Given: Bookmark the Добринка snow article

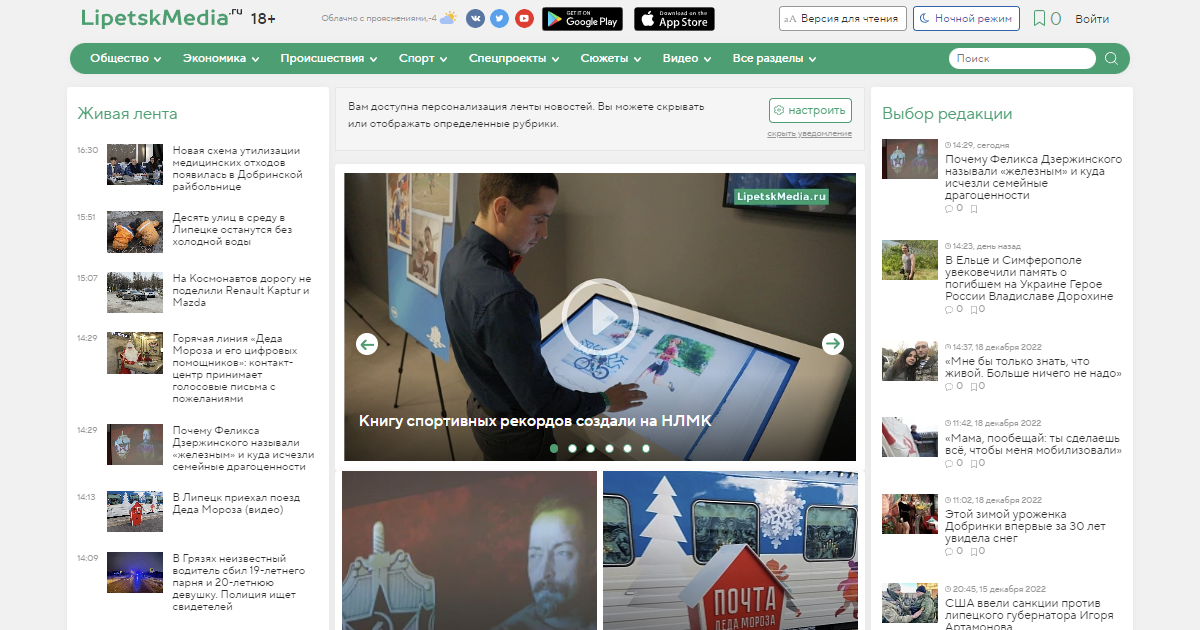Looking at the screenshot, I should point(976,551).
